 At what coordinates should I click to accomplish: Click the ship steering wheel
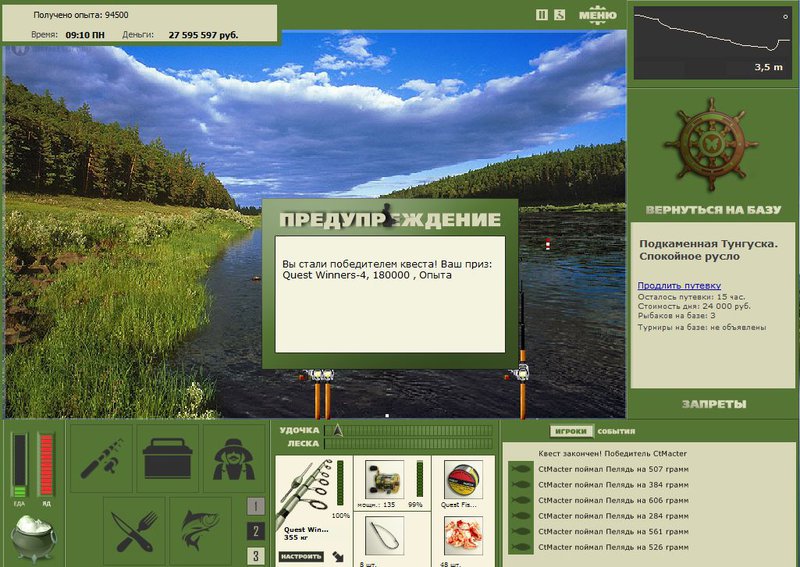click(x=711, y=145)
